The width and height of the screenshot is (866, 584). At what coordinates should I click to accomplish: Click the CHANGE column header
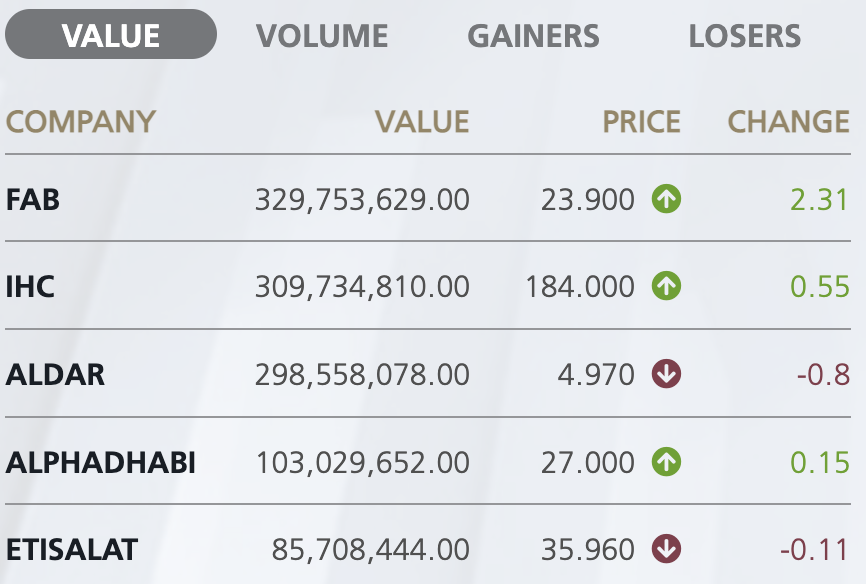789,122
